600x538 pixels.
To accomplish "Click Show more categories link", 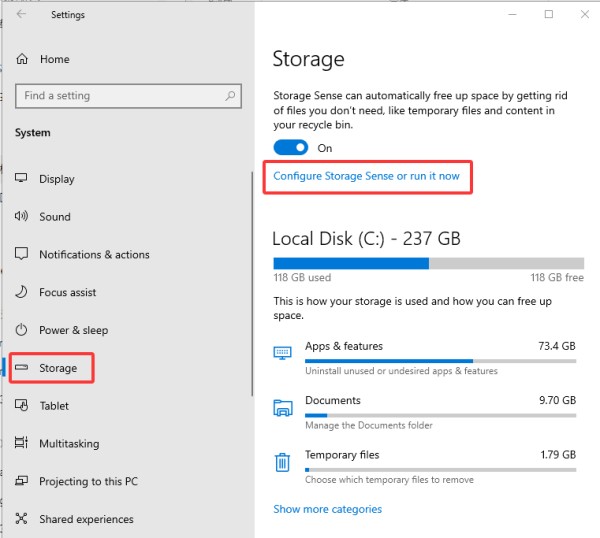I will coord(328,509).
